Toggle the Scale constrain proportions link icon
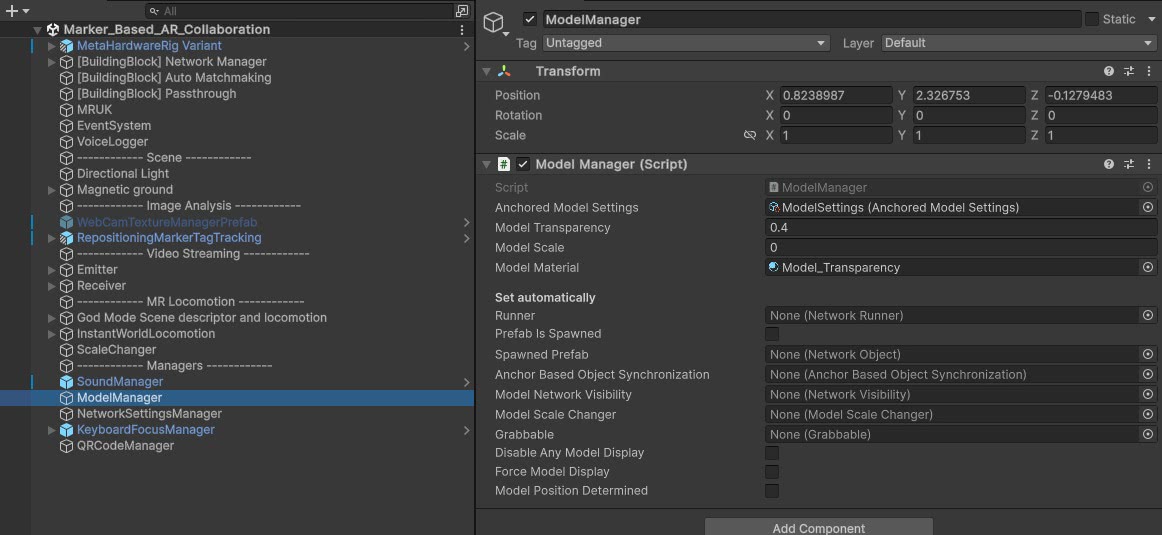This screenshot has height=535, width=1162. [x=749, y=135]
